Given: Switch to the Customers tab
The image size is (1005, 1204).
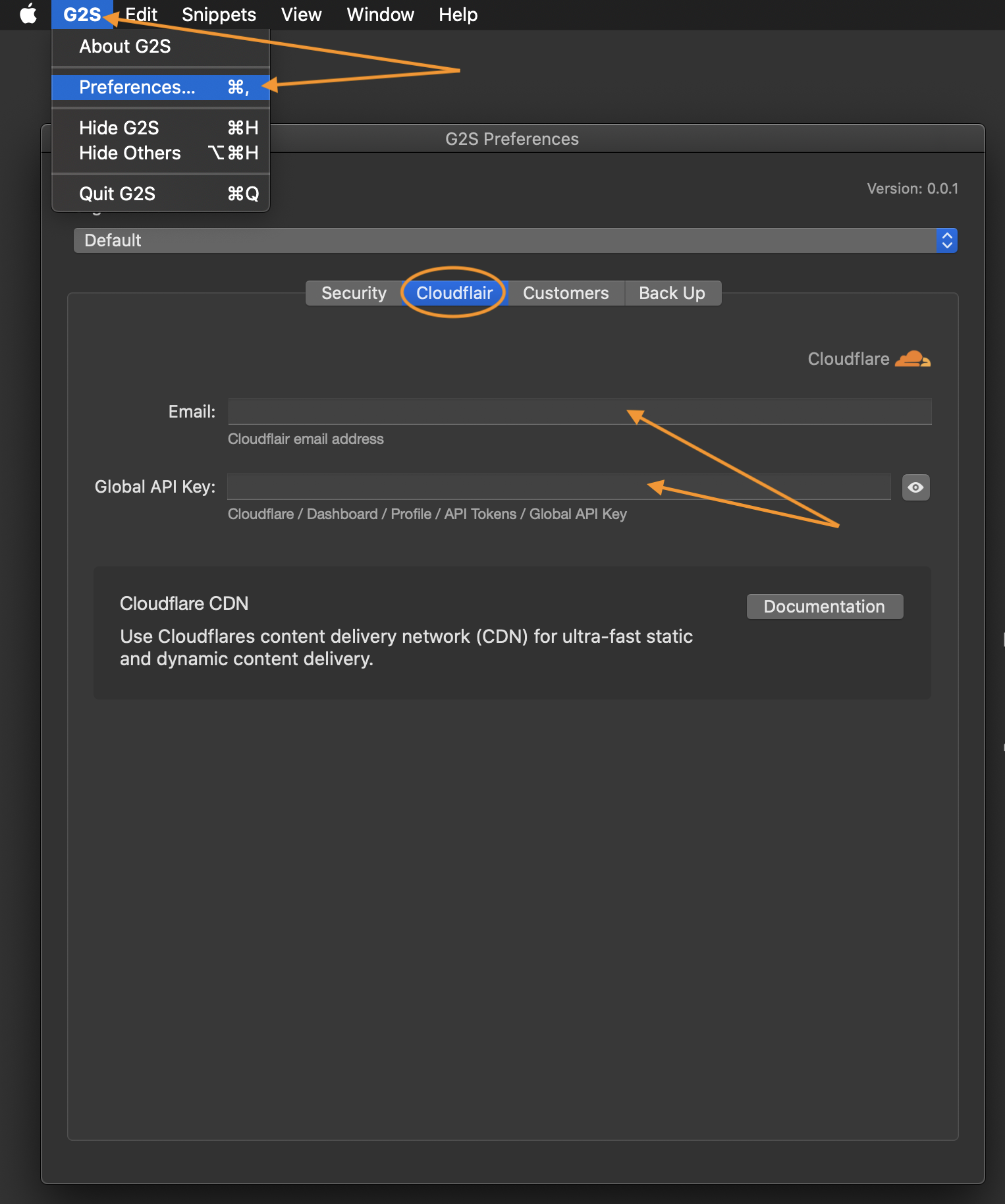Looking at the screenshot, I should [566, 293].
